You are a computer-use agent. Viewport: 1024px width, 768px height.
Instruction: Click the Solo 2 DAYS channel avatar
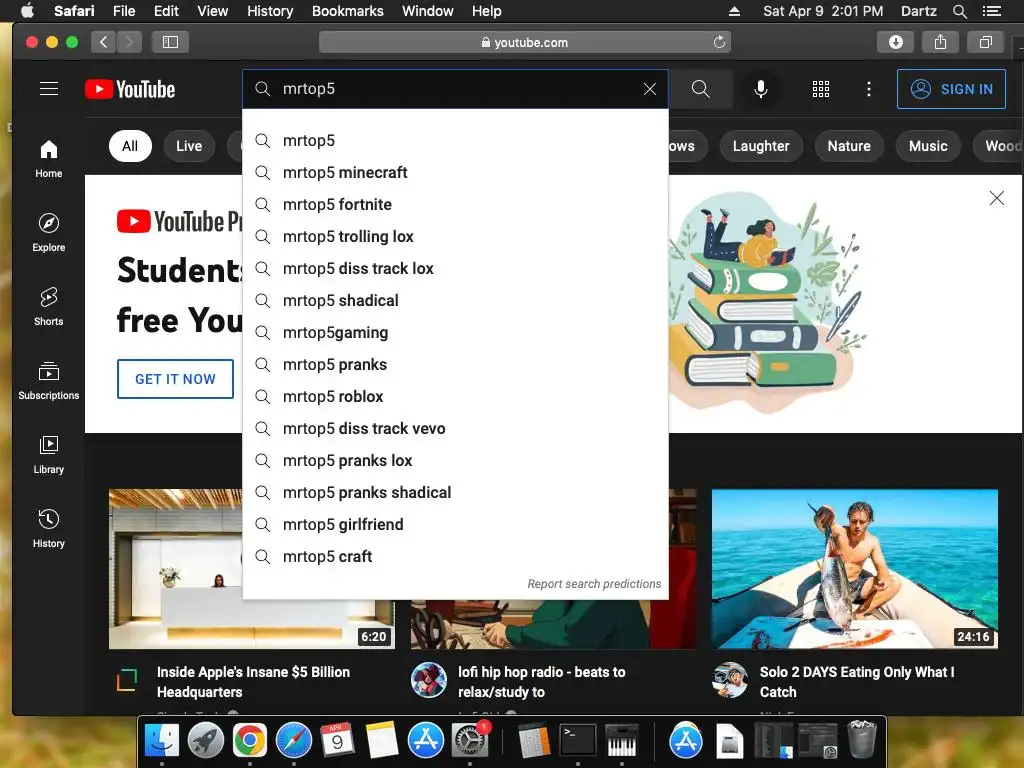[x=730, y=680]
